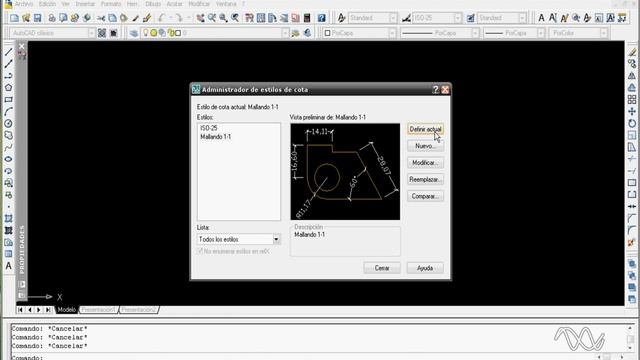Click the Nuevo... button
640x360 pixels.
tap(425, 146)
